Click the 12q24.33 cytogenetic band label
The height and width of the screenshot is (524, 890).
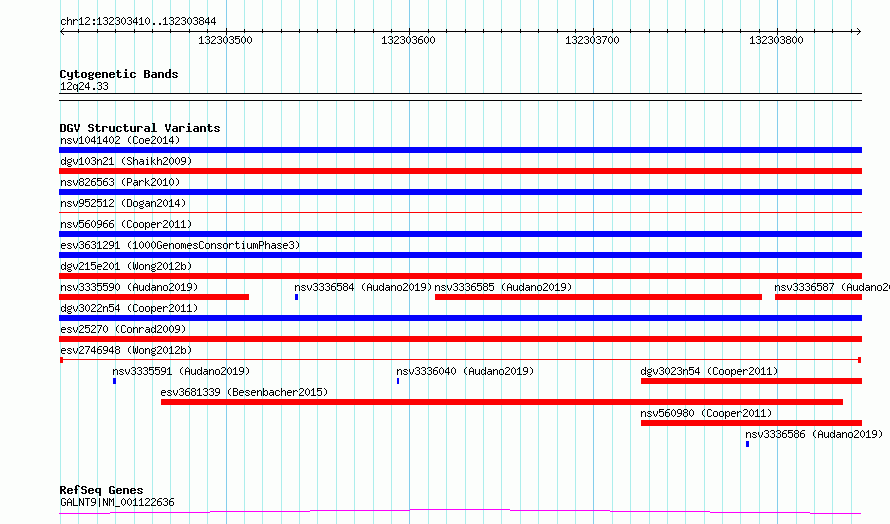(84, 86)
